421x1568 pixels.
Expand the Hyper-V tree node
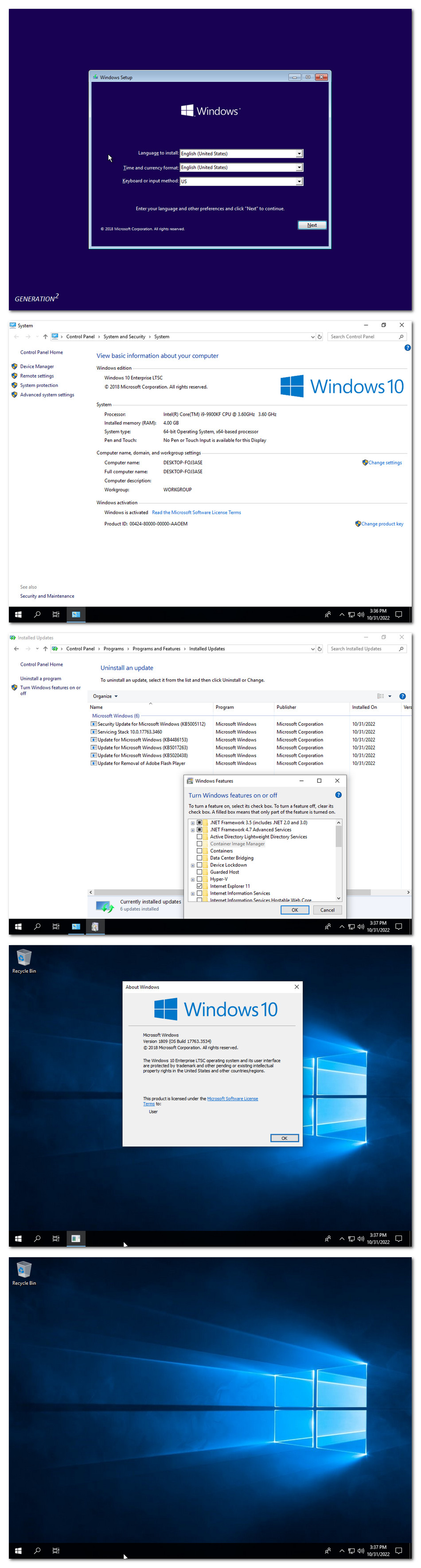pos(192,880)
